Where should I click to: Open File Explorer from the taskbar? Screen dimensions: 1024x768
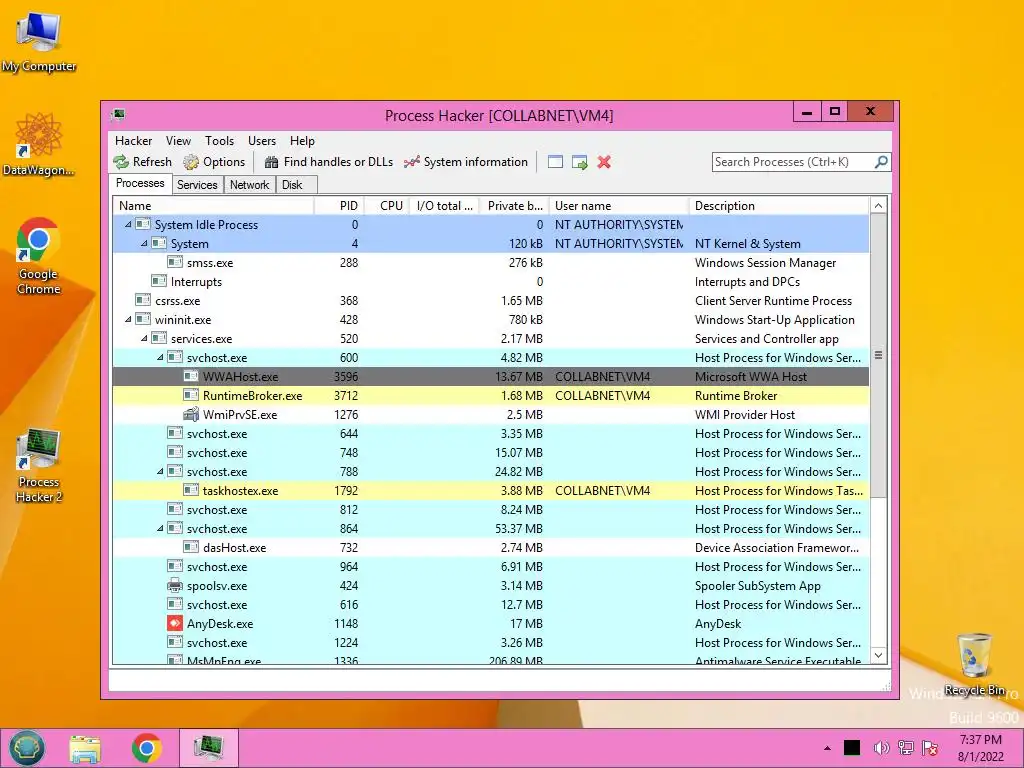(86, 748)
